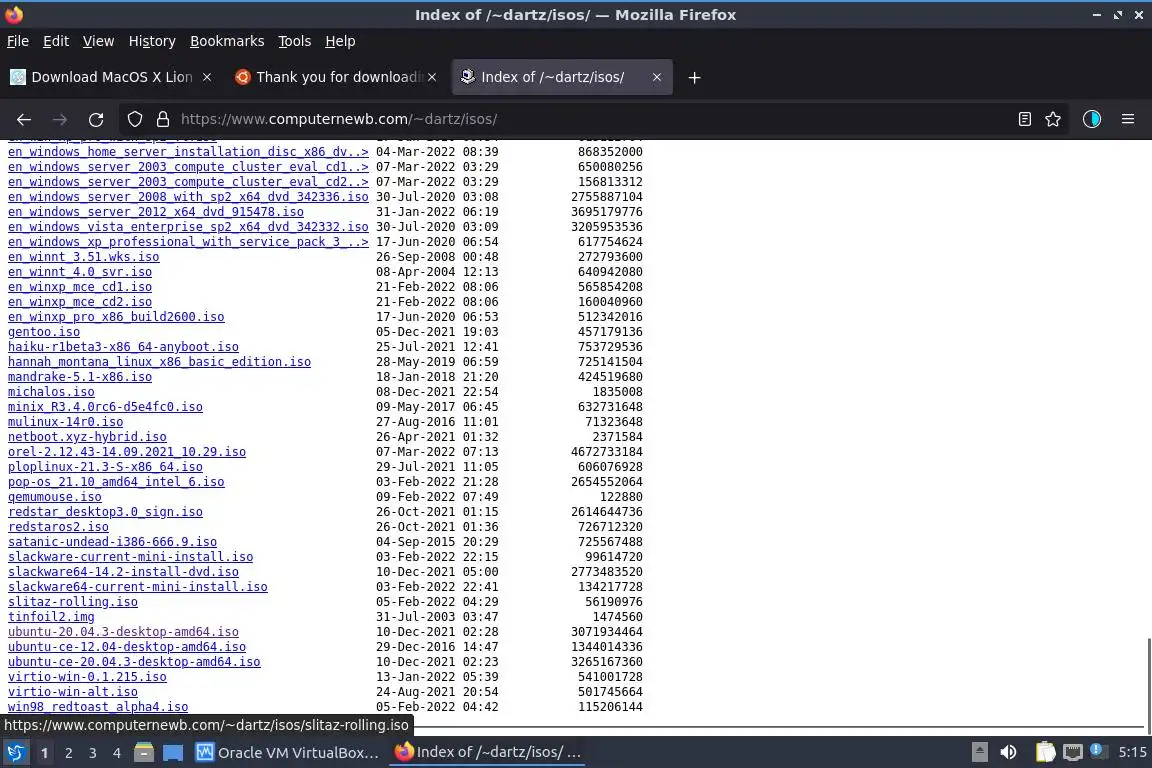Download minix_R3.4.0rc6-d5e4fc0.iso
The image size is (1152, 768).
(x=105, y=406)
